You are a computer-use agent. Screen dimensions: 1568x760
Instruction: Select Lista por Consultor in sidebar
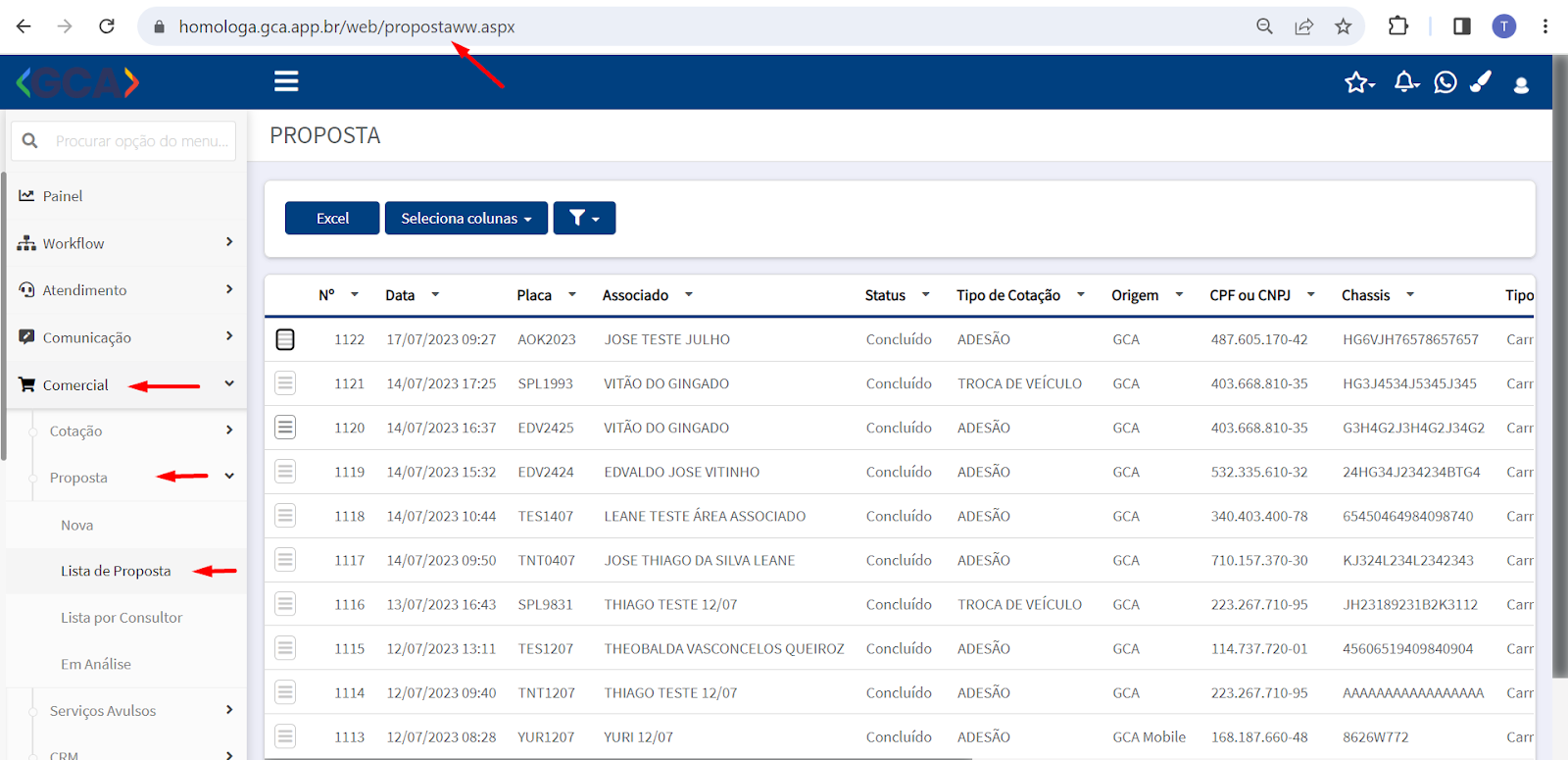pos(122,618)
